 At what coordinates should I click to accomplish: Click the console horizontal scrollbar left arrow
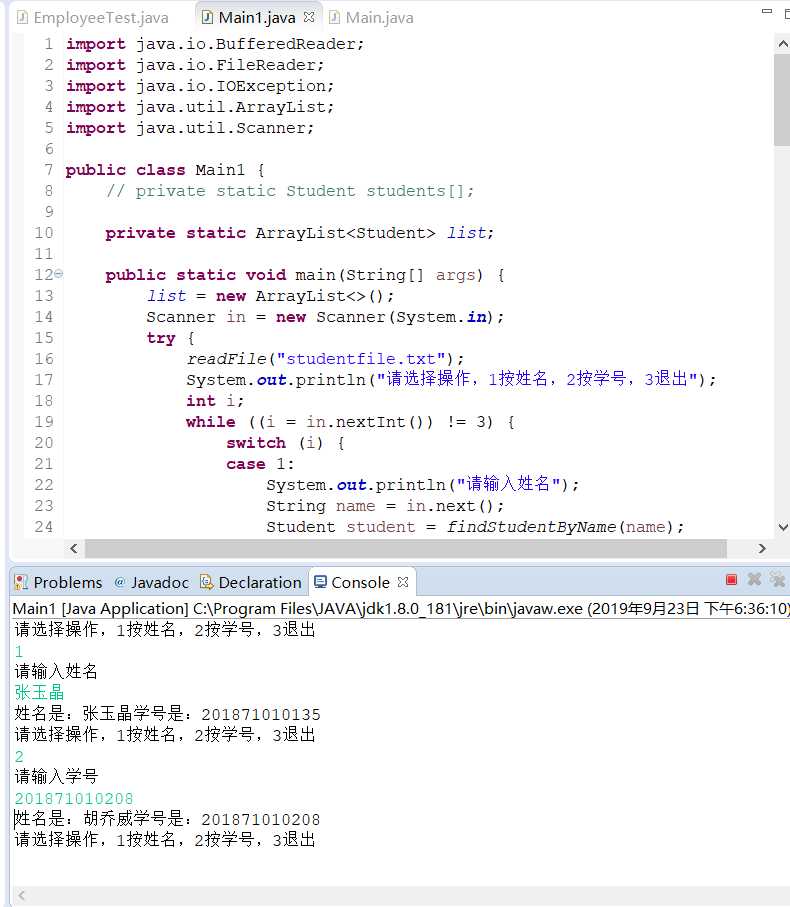point(20,896)
